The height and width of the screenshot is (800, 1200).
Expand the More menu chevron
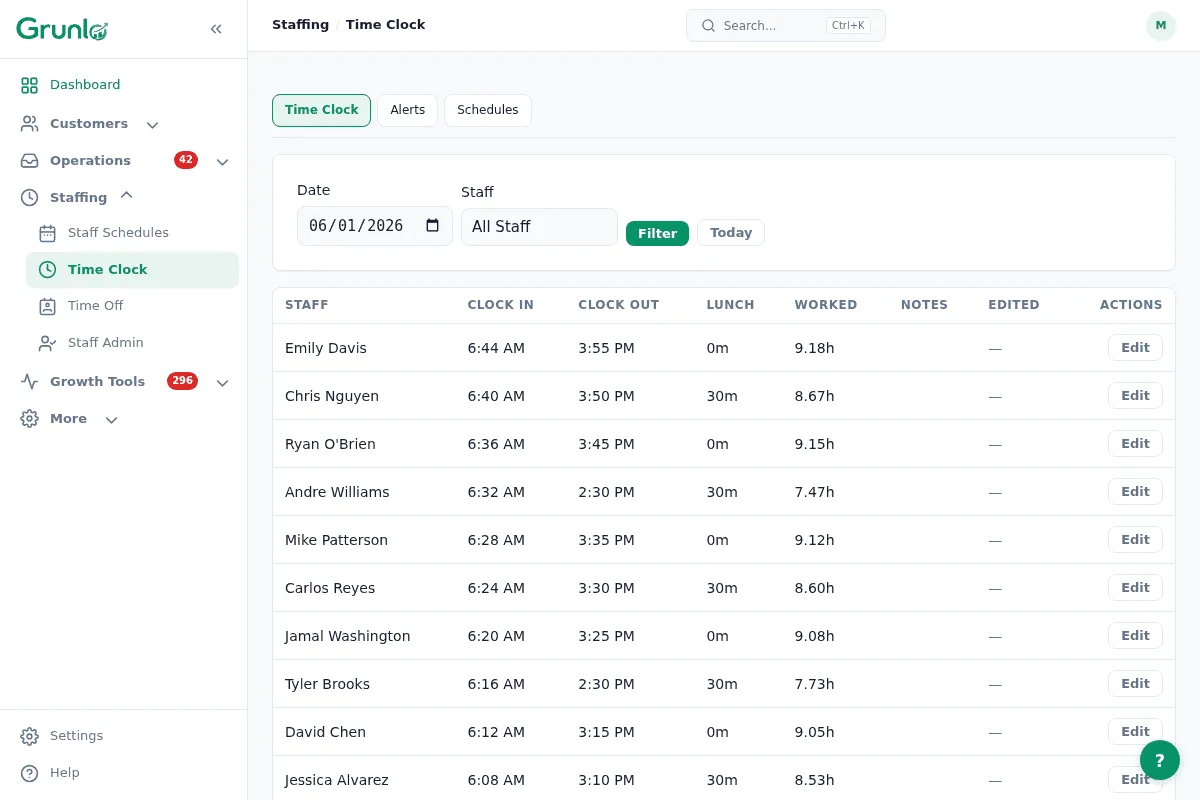click(111, 419)
